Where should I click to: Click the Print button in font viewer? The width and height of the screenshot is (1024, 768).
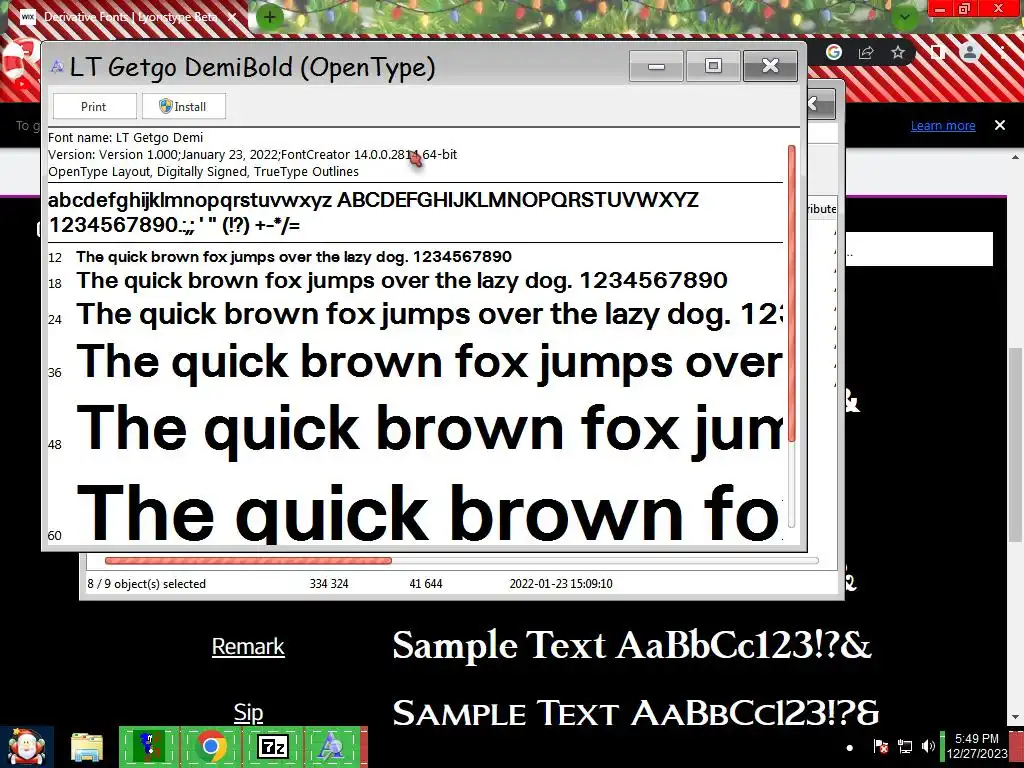click(94, 106)
